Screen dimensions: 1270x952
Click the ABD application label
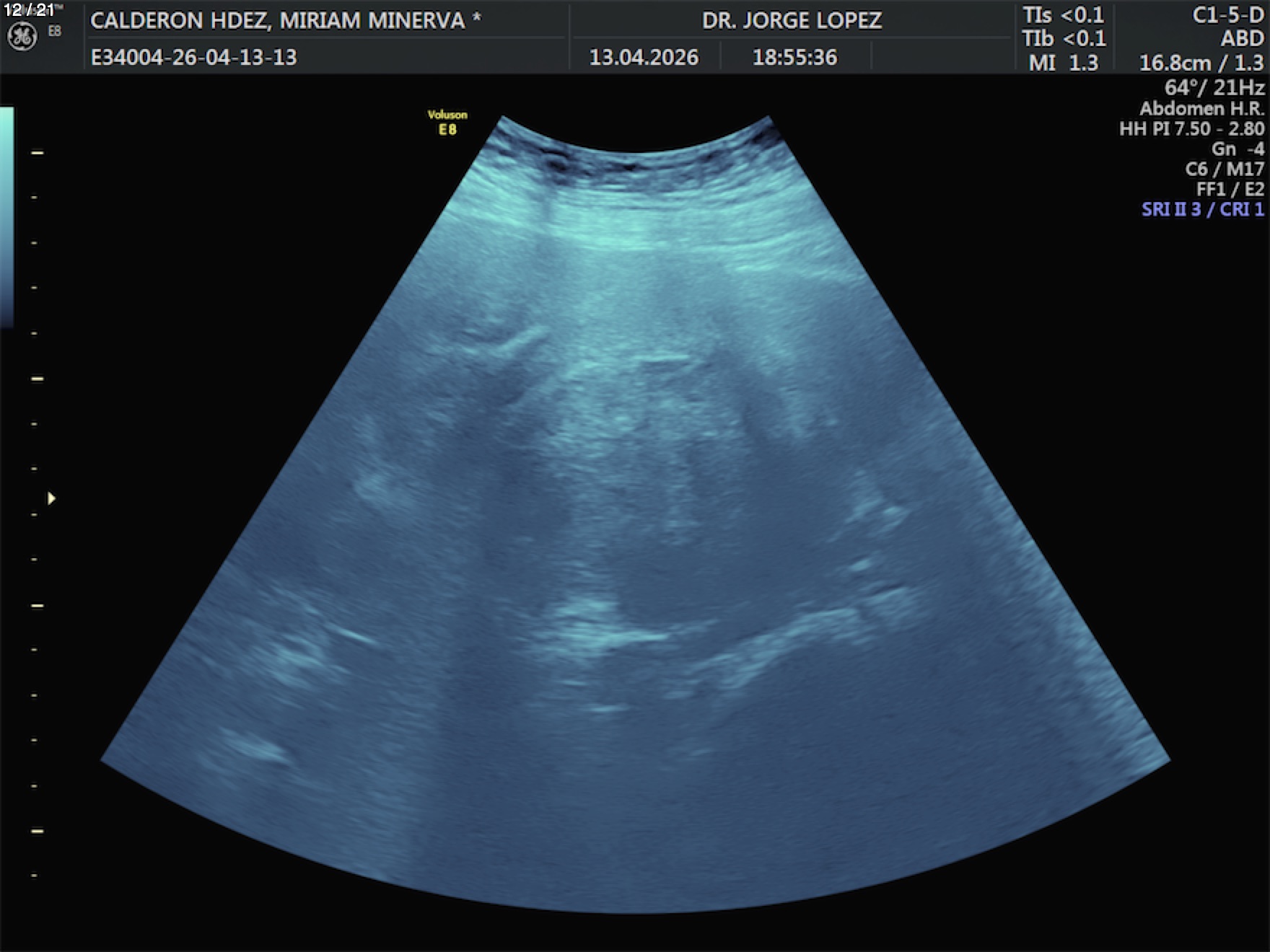coord(1242,39)
